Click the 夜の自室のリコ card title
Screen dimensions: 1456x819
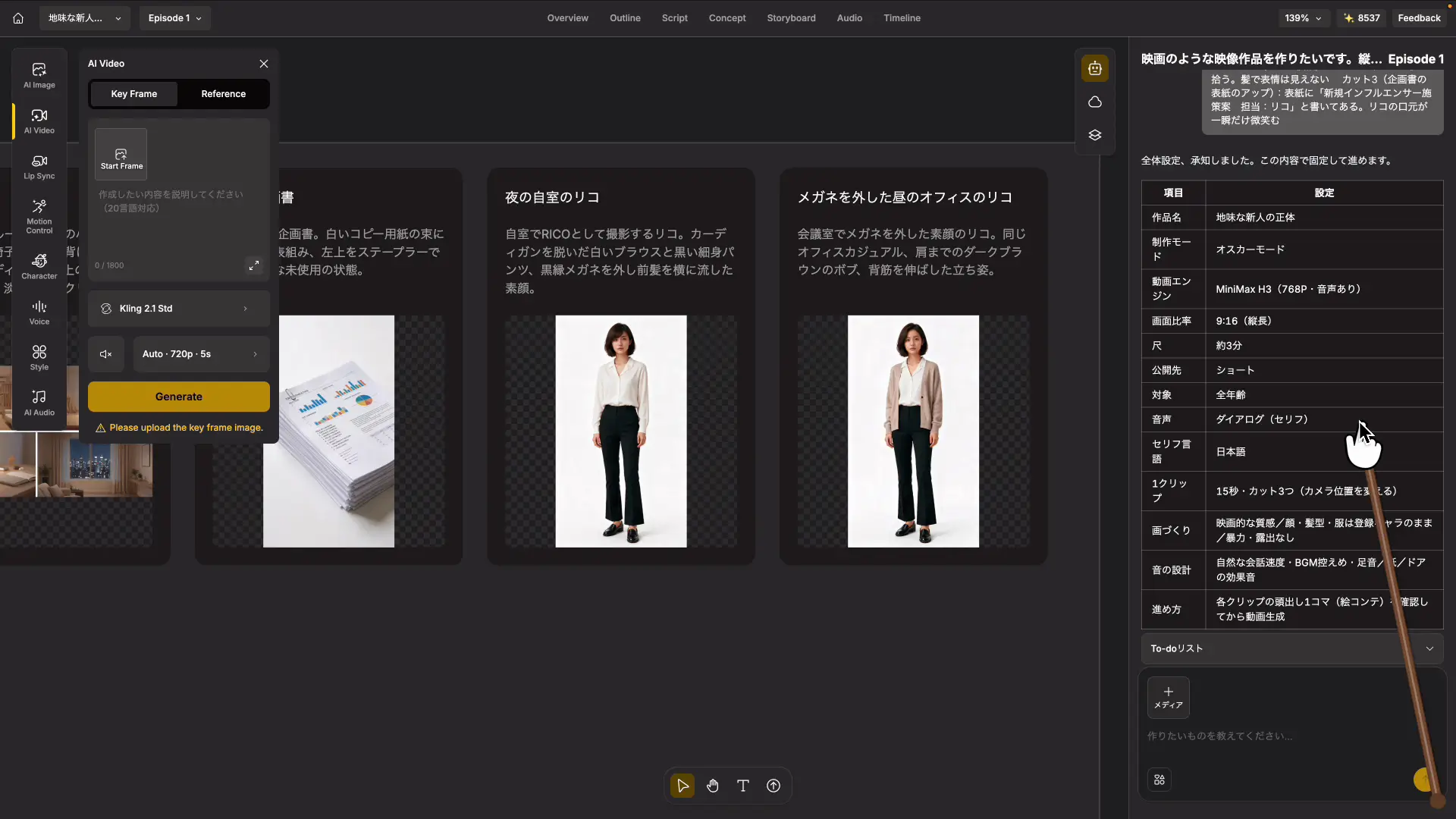pyautogui.click(x=552, y=197)
